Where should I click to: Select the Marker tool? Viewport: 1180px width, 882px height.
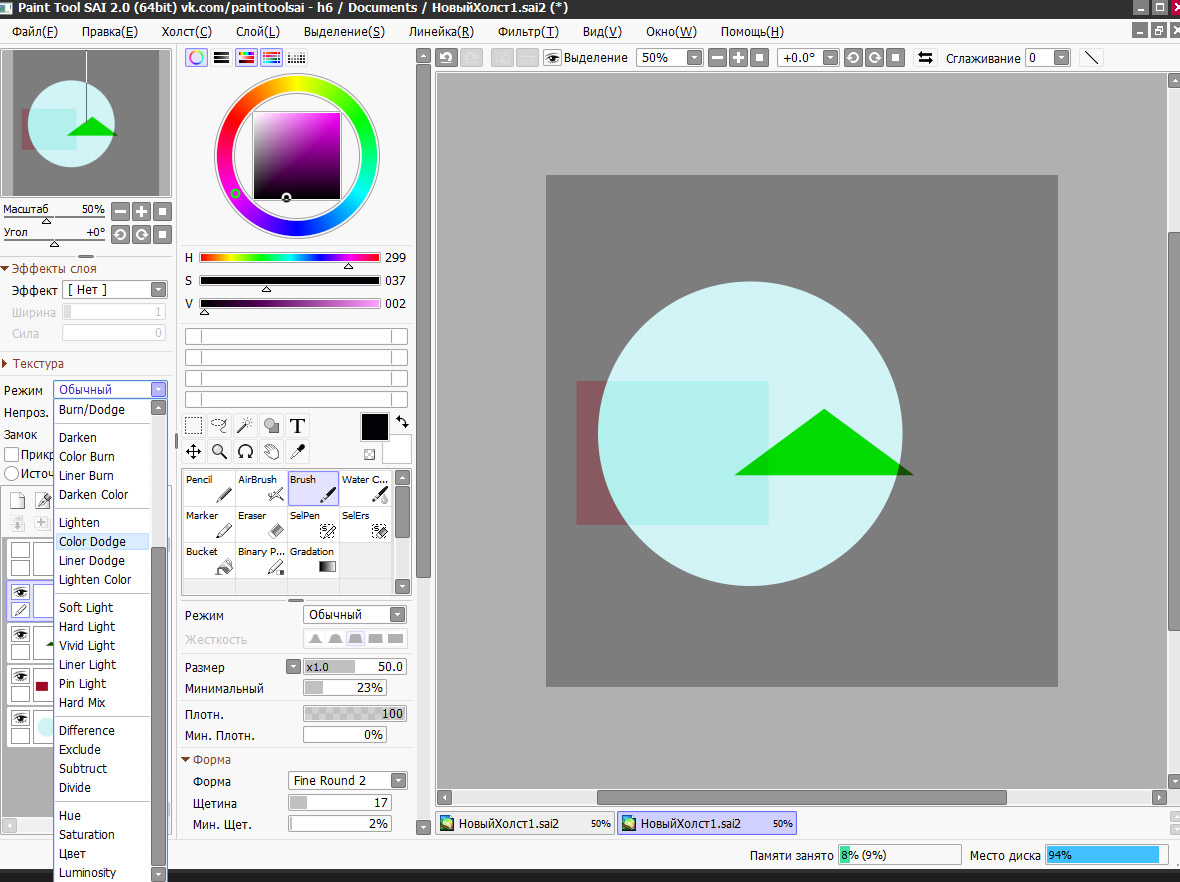click(x=208, y=525)
